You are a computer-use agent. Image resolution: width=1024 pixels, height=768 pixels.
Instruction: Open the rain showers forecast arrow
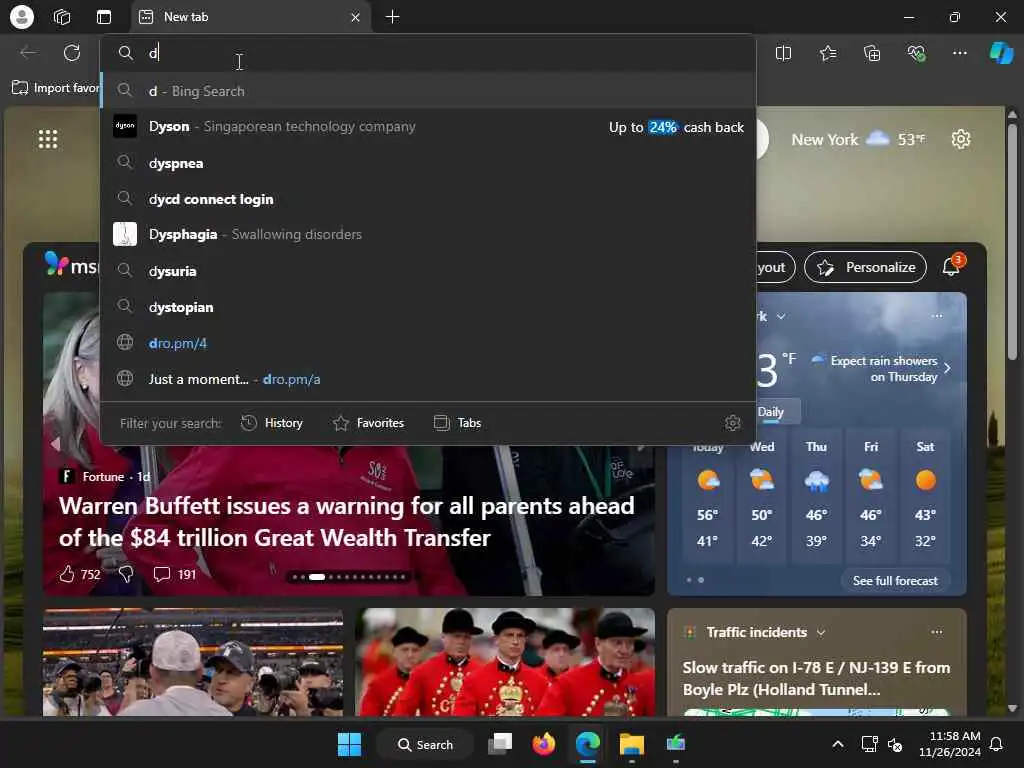tap(948, 368)
